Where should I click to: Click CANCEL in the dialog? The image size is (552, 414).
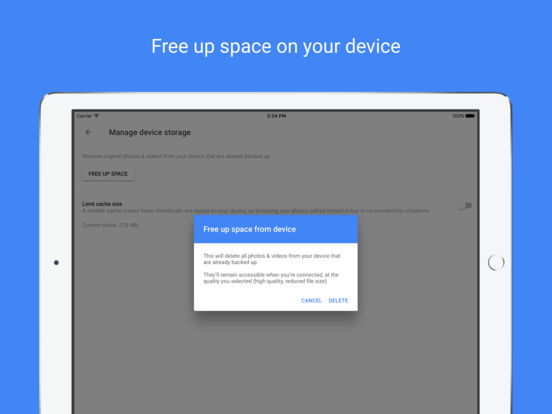311,301
